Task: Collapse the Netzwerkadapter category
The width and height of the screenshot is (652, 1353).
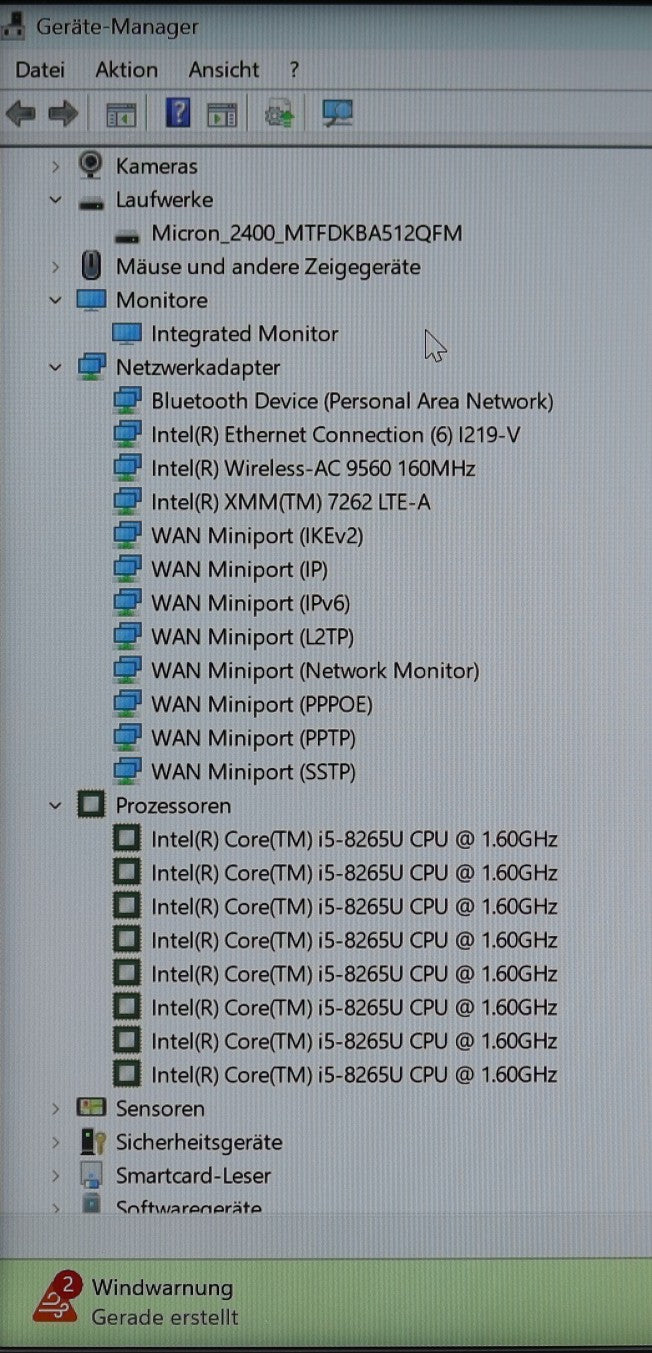Action: pos(56,368)
